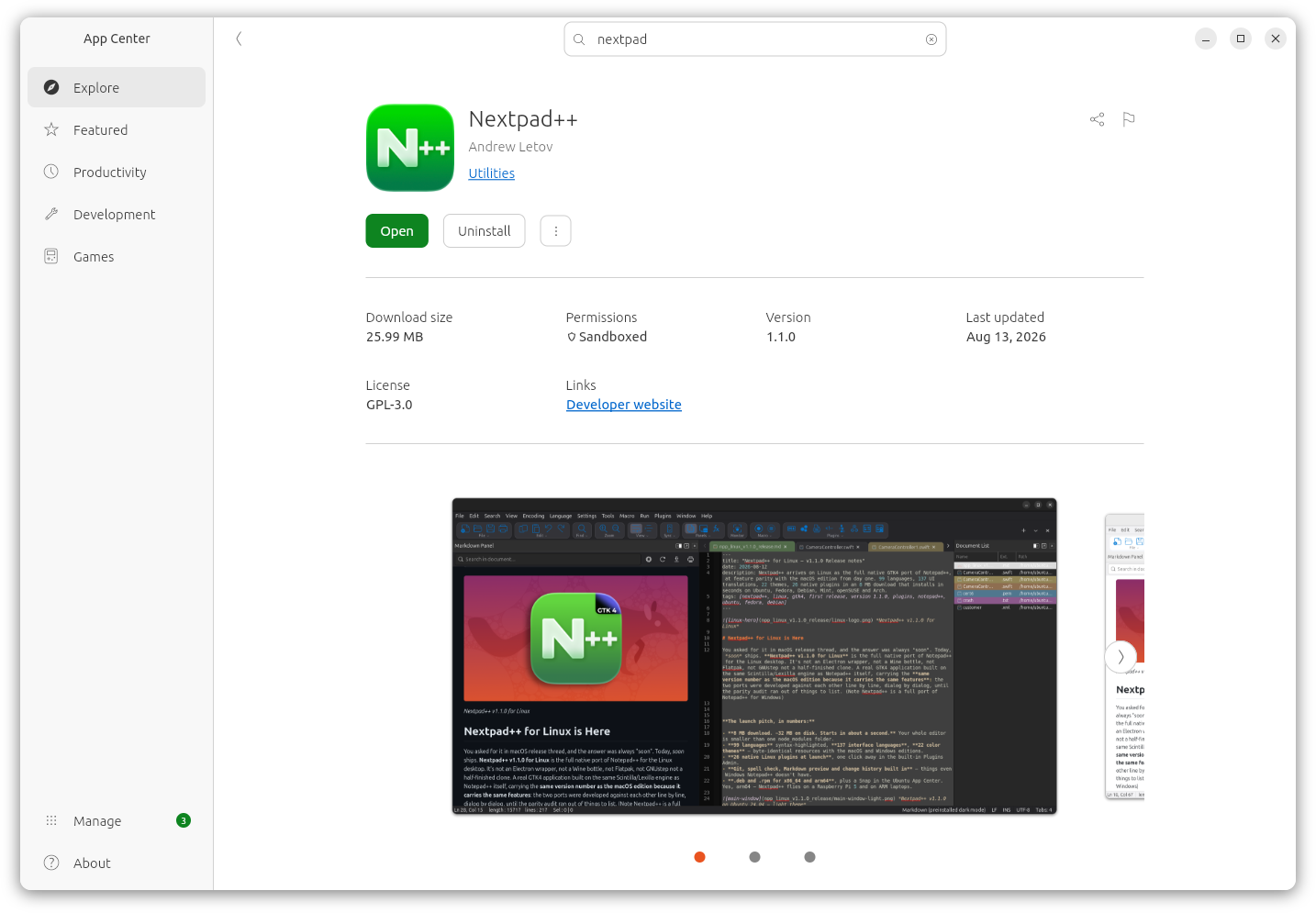This screenshot has width=1316, height=913.
Task: Open the Games category
Action: [x=117, y=256]
